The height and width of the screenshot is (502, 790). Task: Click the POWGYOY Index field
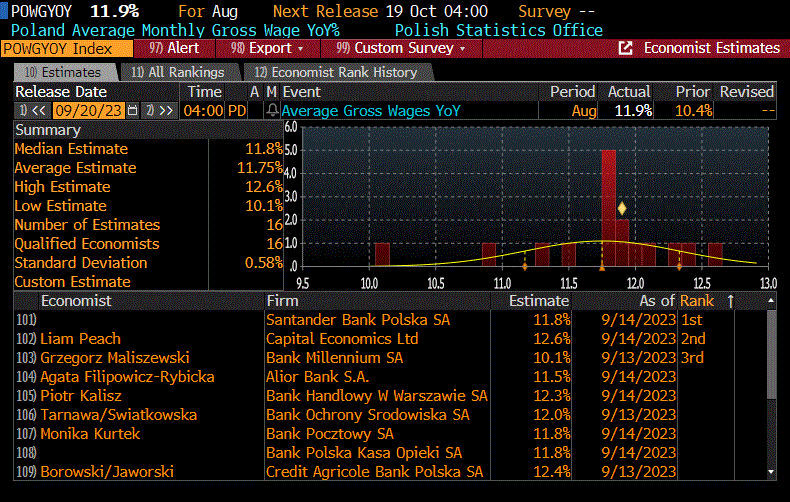coord(67,49)
